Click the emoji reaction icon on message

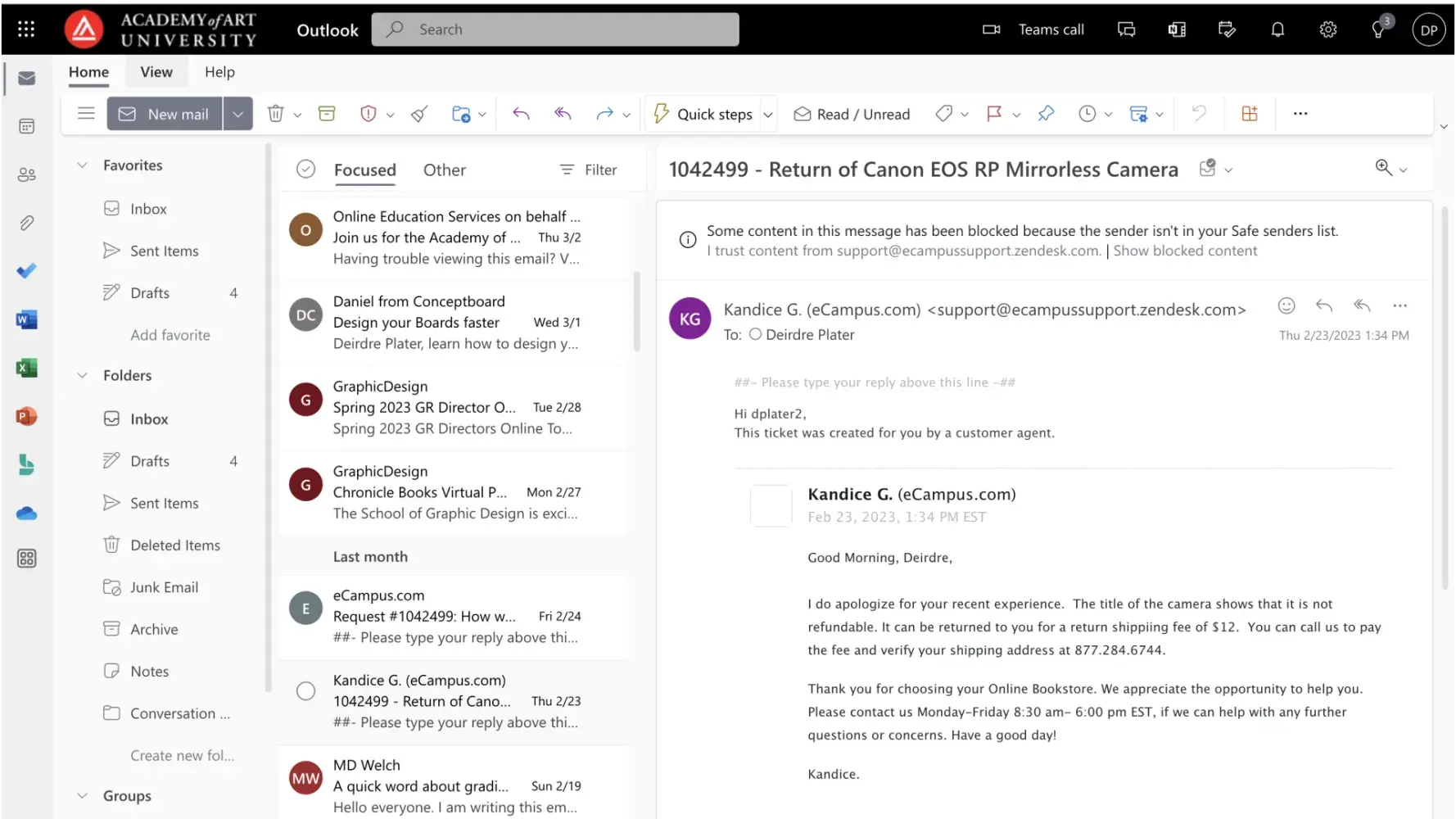(x=1286, y=305)
